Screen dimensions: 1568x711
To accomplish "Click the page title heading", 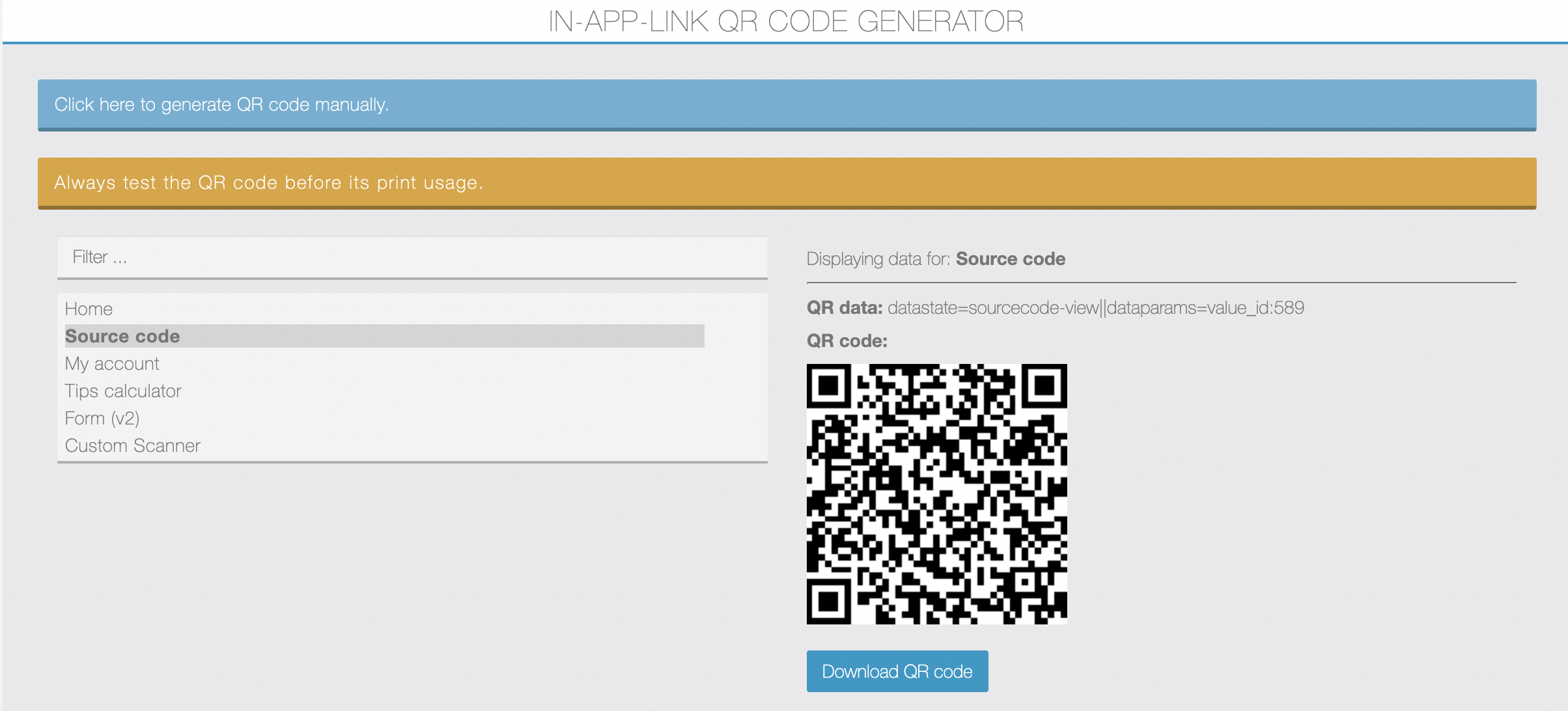I will [x=785, y=21].
